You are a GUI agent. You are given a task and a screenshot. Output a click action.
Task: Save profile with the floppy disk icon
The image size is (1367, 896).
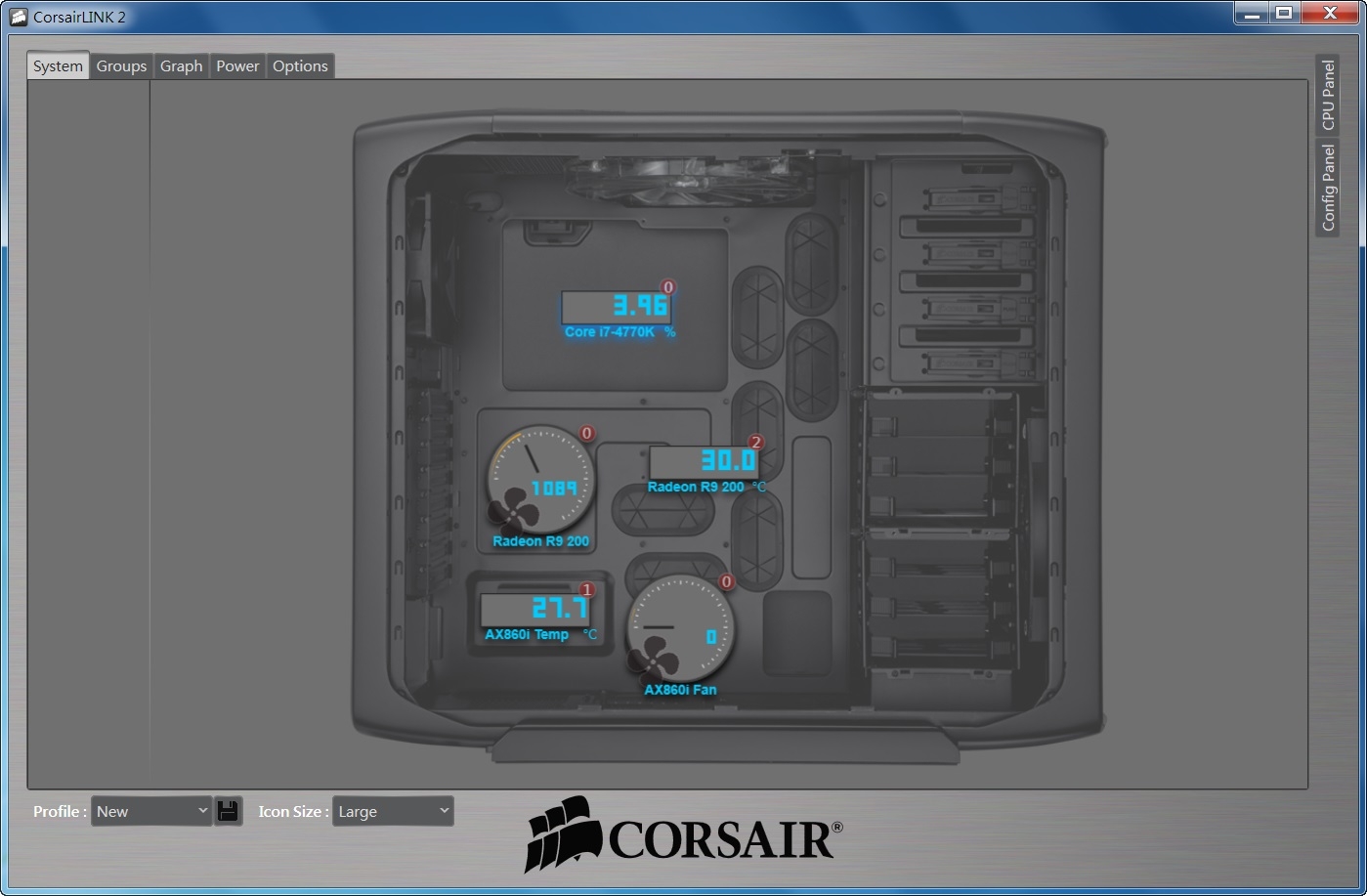228,811
